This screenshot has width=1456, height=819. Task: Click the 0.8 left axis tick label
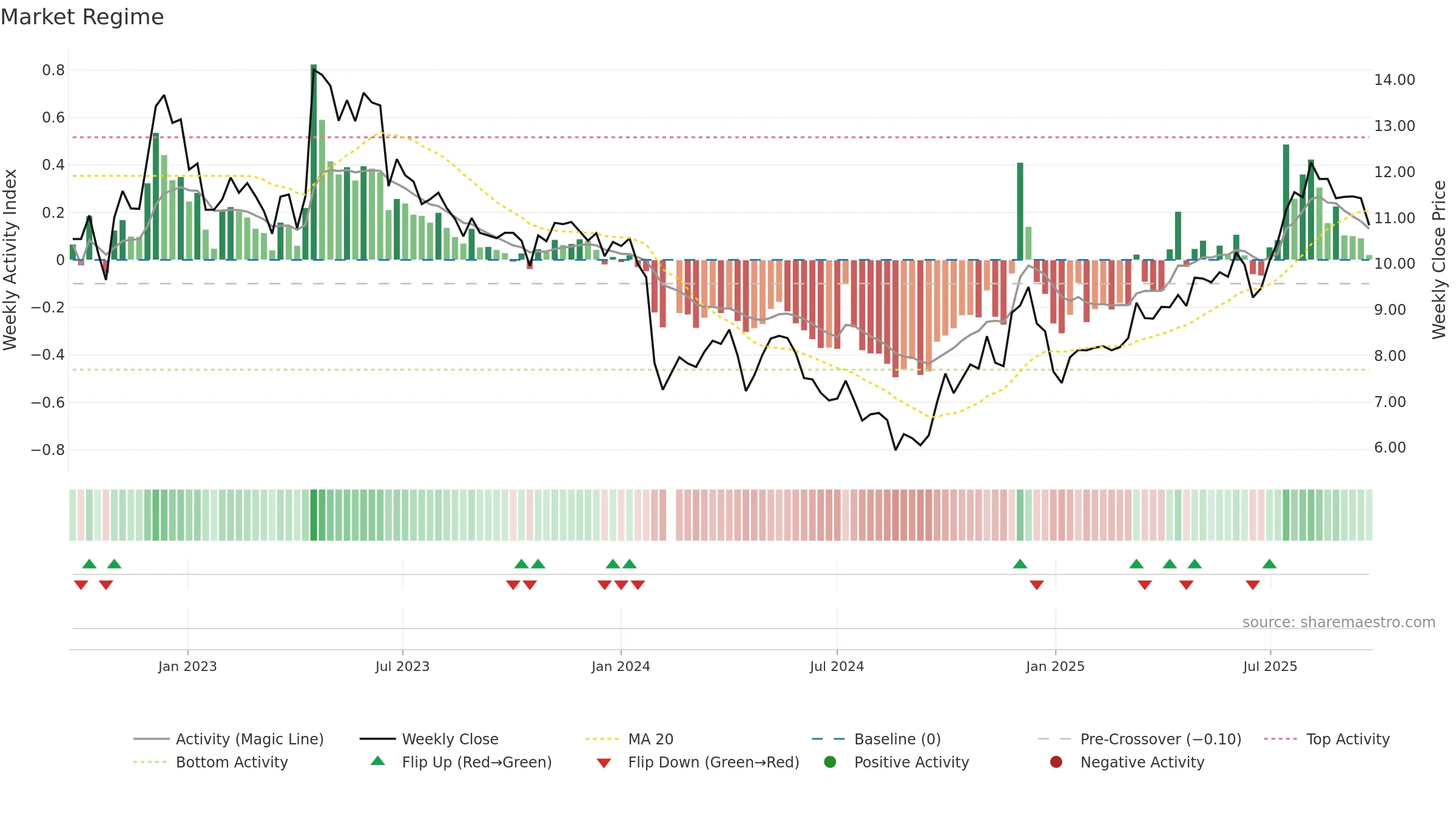[x=53, y=70]
